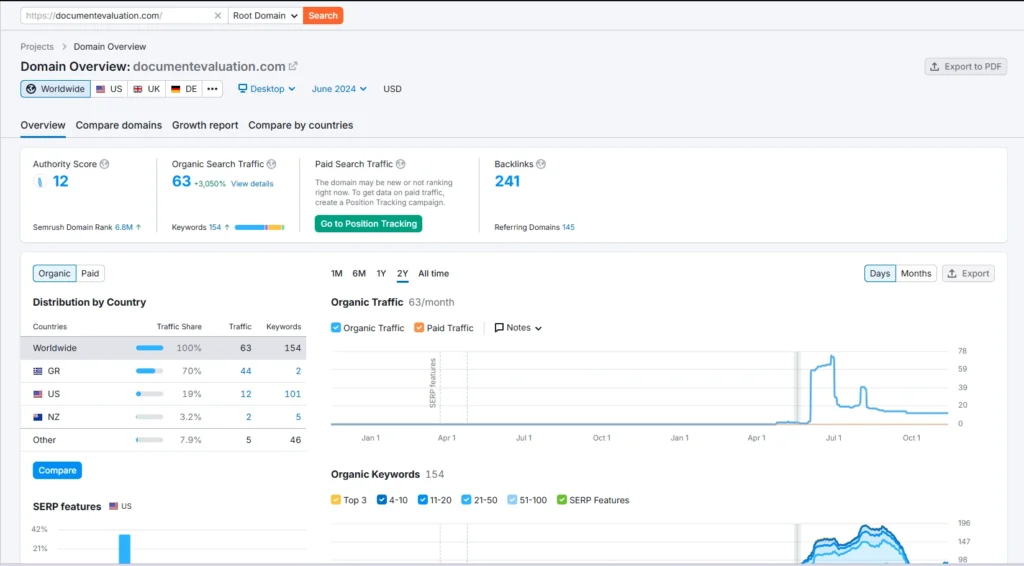This screenshot has width=1024, height=566.
Task: Clear the URL field with the X icon
Action: click(x=217, y=16)
